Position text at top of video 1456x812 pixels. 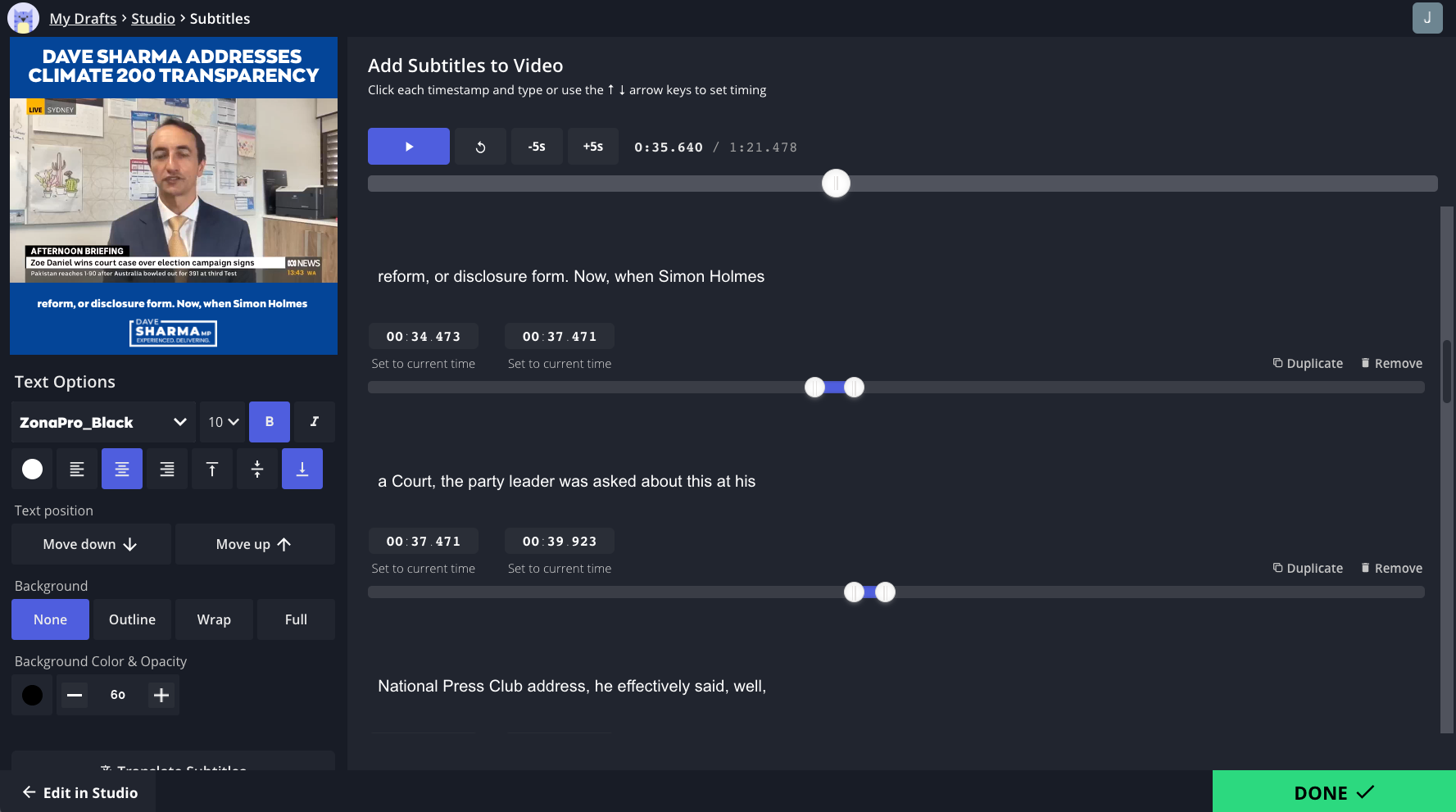click(212, 469)
